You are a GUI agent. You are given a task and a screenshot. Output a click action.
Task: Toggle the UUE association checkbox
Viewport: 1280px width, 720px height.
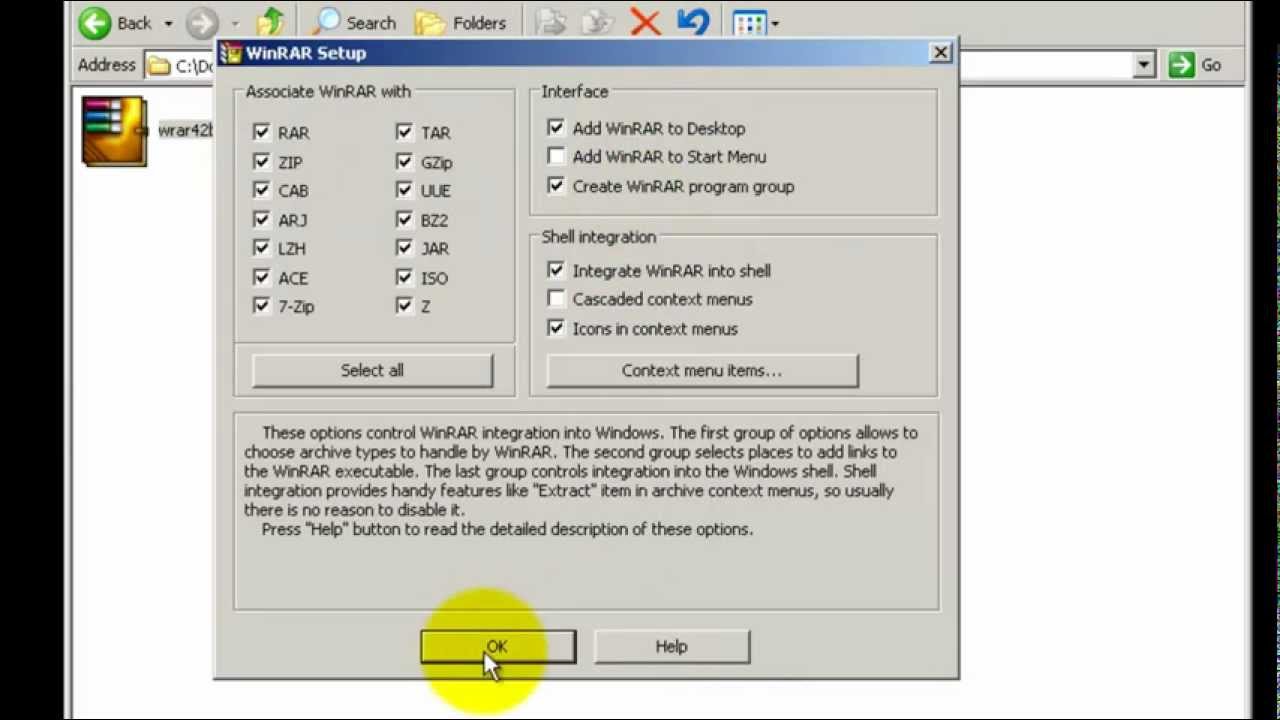coord(404,190)
